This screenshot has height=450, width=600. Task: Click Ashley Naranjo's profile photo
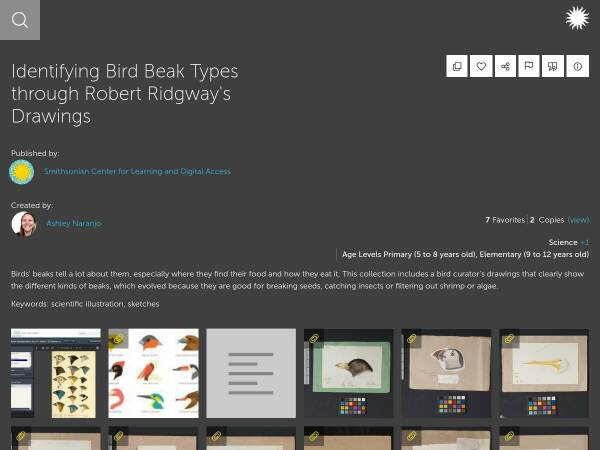24,224
